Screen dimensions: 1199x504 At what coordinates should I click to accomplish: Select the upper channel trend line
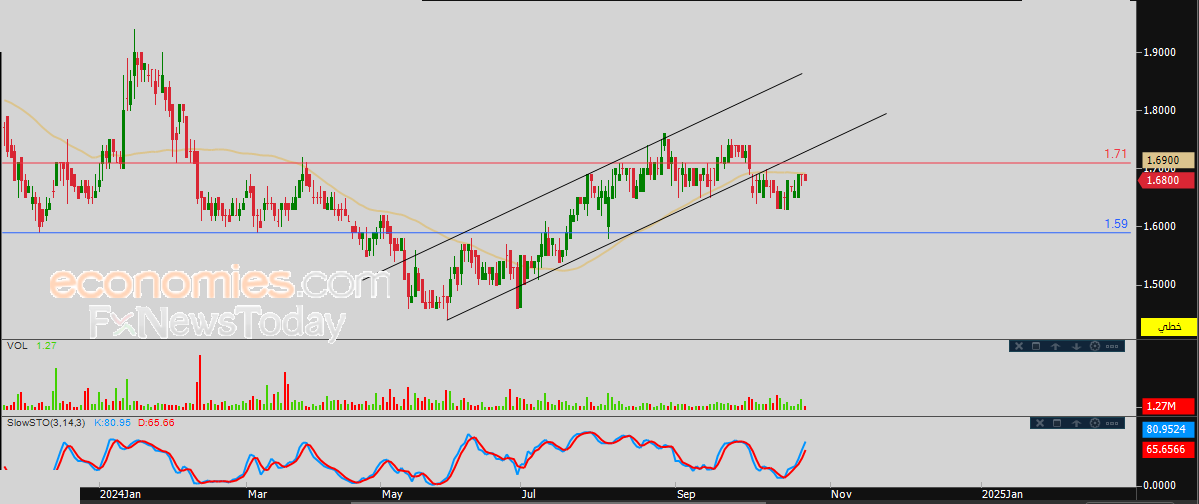(581, 177)
